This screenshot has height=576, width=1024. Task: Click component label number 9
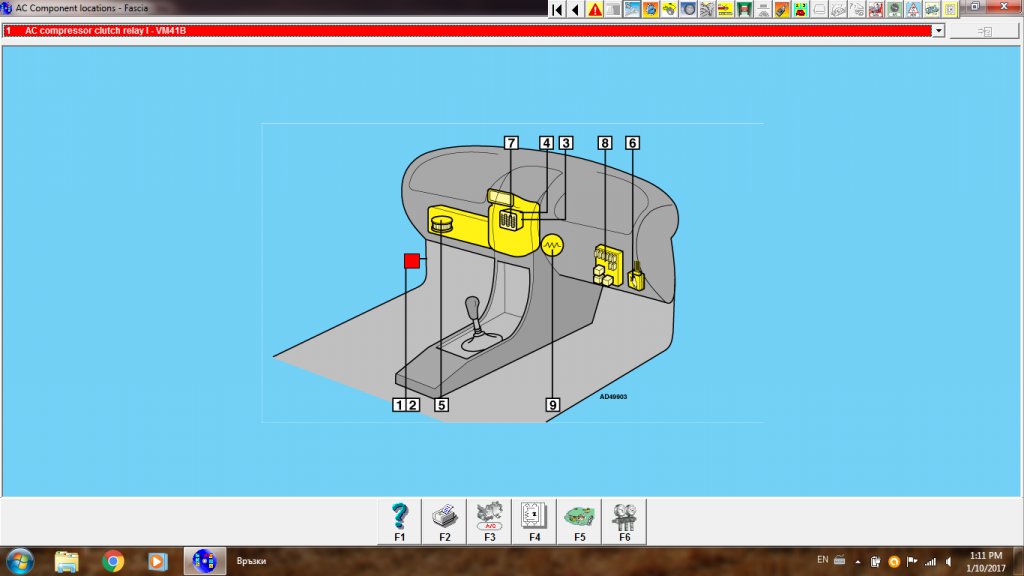pos(552,405)
